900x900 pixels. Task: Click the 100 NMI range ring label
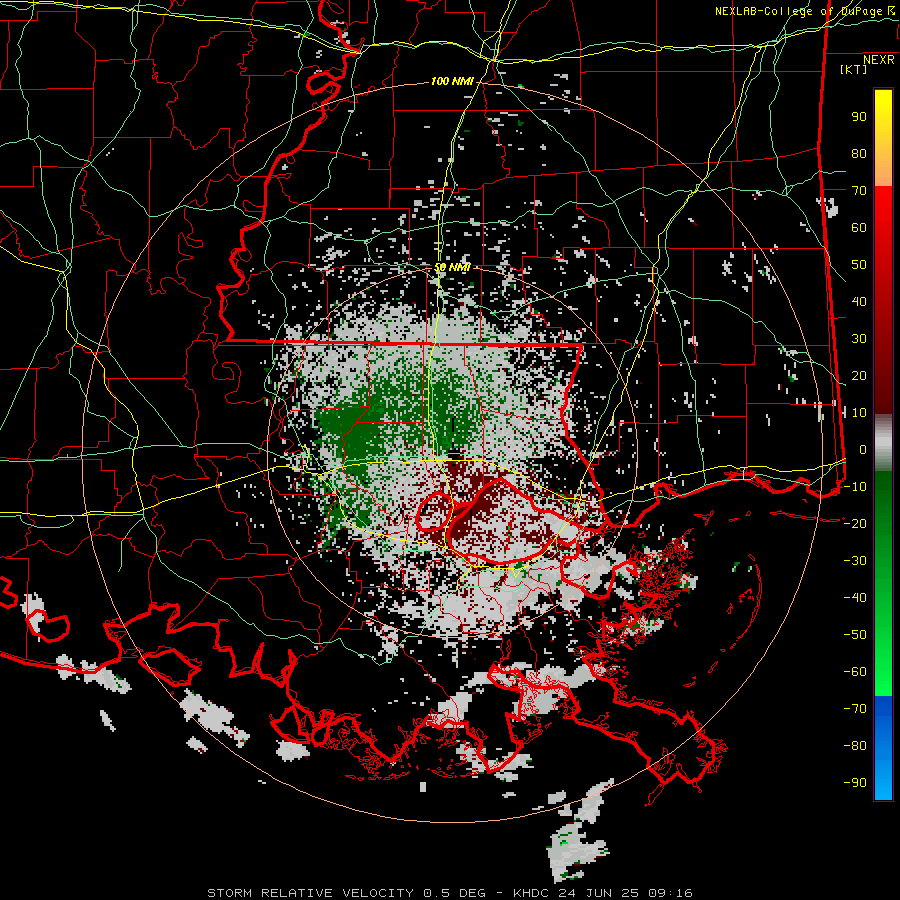click(x=452, y=81)
